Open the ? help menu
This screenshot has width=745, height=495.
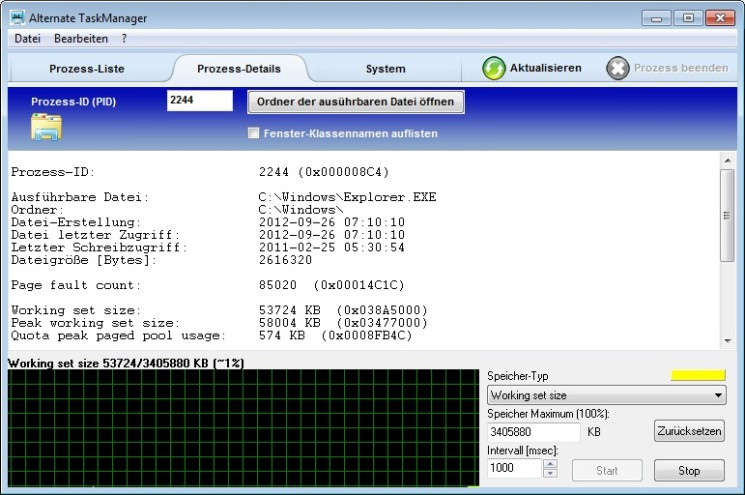124,38
